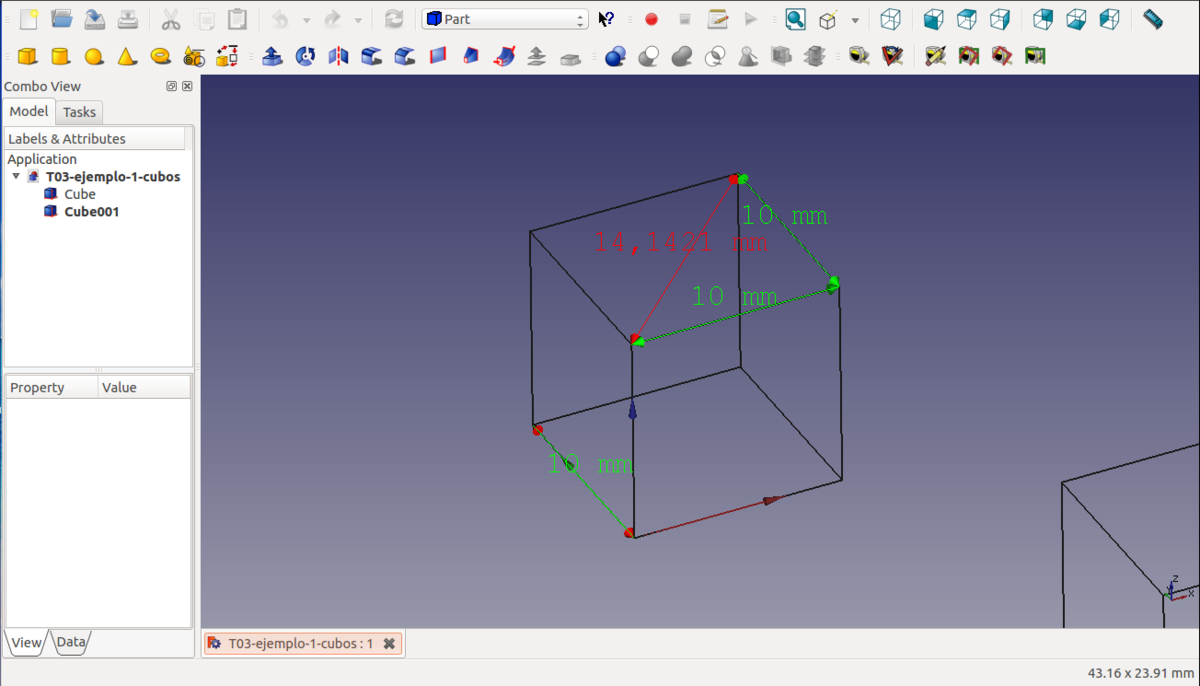The height and width of the screenshot is (686, 1200).
Task: Toggle 3D measurements display
Action: tap(1002, 56)
